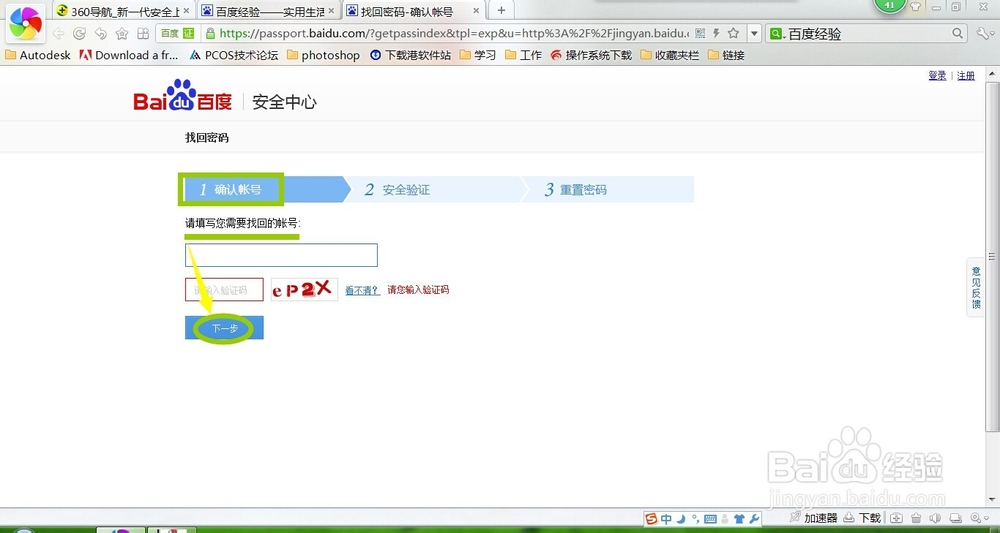Toggle the speaker mute icon in status bar
The height and width of the screenshot is (533, 1000).
coord(936,518)
